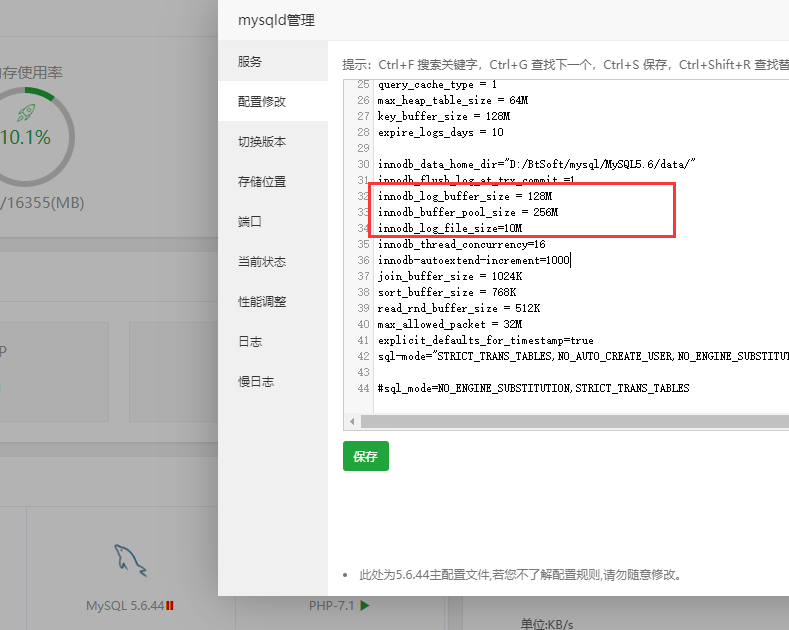
Task: Click line 44 commented #sql_mode line
Action: coord(533,388)
